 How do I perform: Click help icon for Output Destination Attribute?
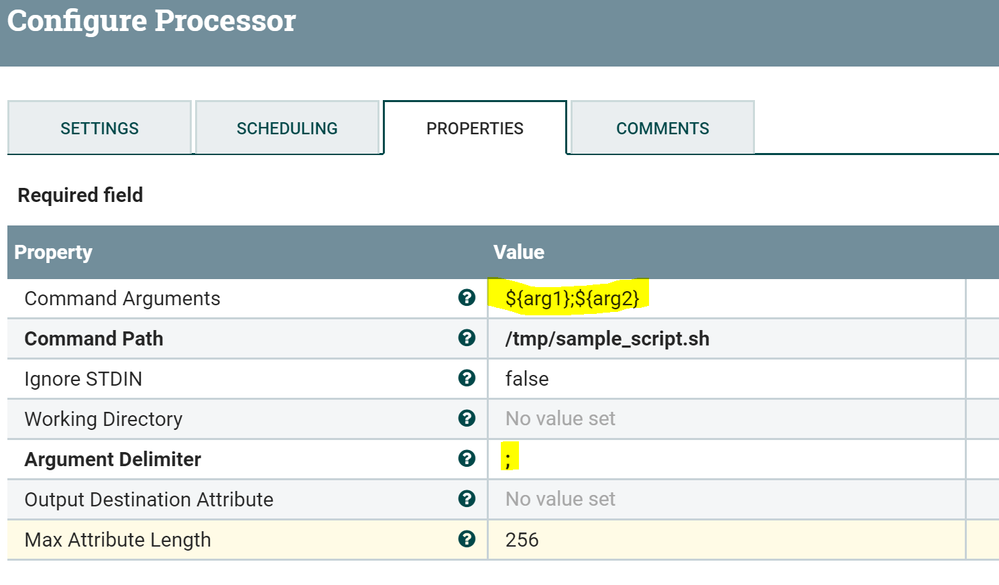[x=466, y=498]
